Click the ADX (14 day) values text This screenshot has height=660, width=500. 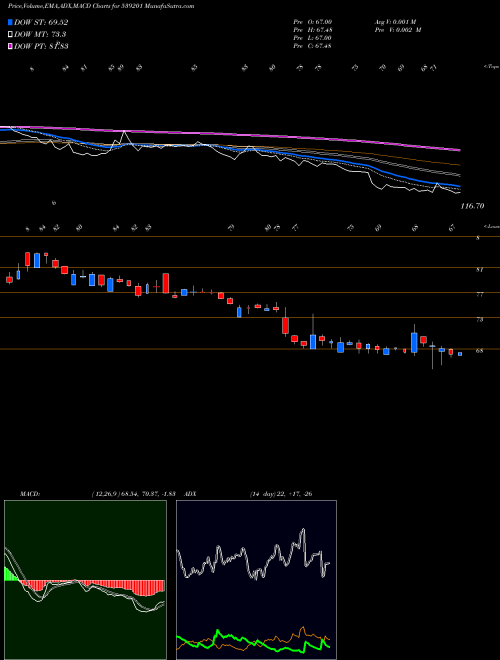[280, 493]
